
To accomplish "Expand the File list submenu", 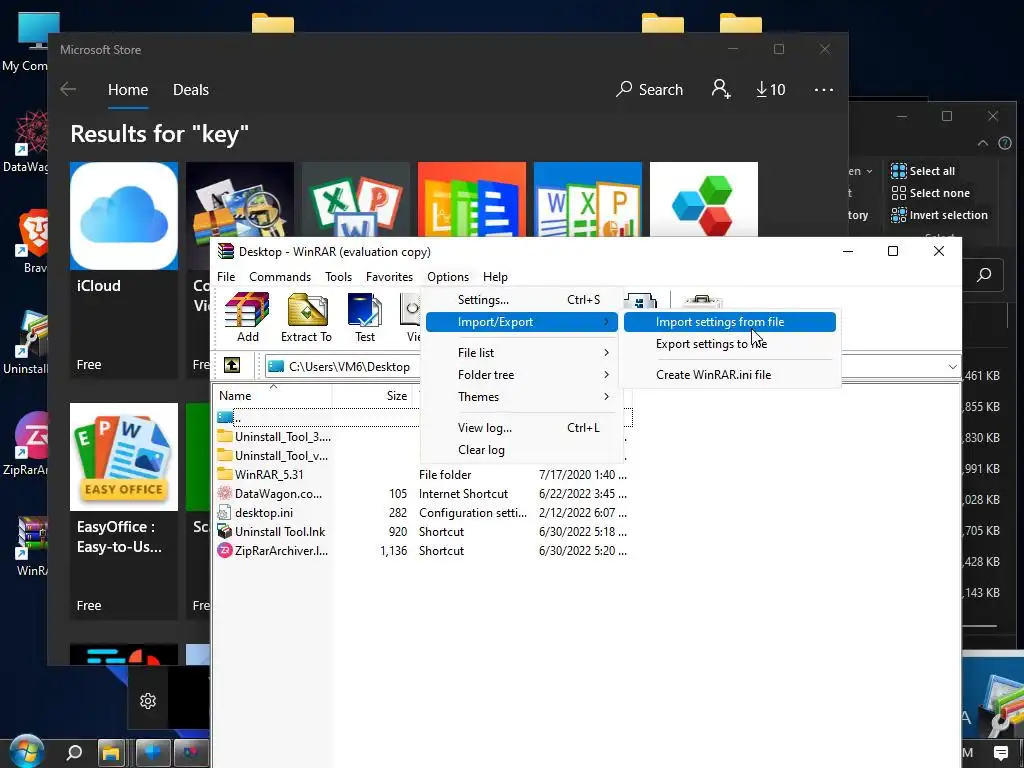I will coord(521,353).
